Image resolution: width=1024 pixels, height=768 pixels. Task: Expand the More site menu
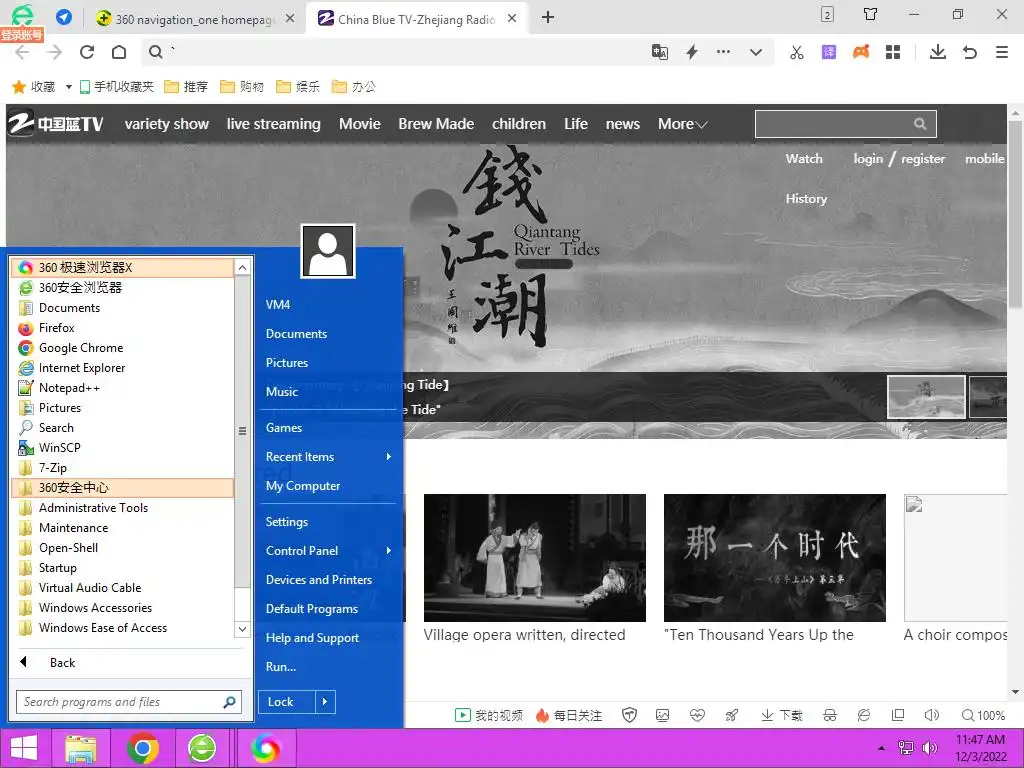click(x=682, y=124)
